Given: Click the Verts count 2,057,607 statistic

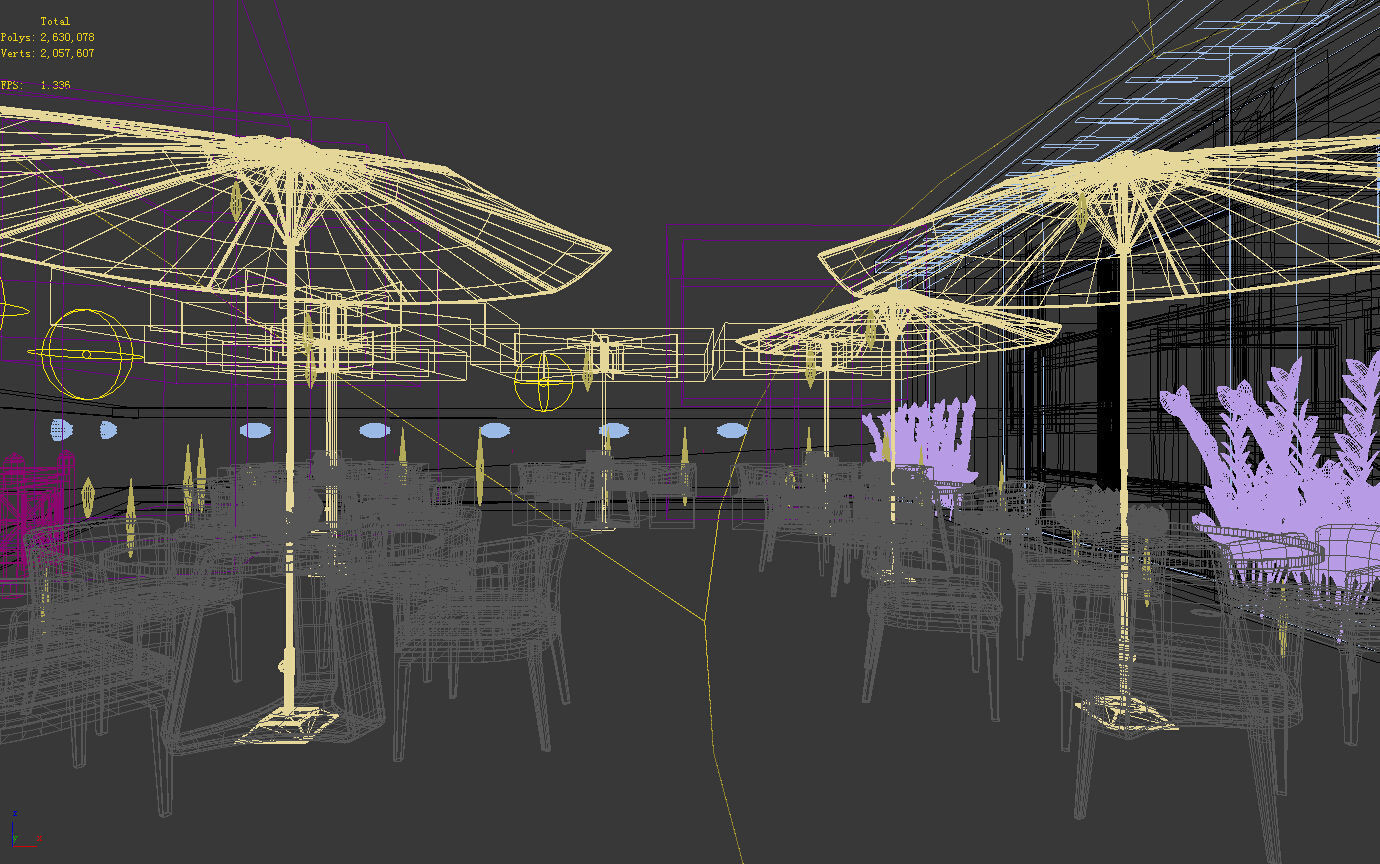Looking at the screenshot, I should tap(47, 53).
